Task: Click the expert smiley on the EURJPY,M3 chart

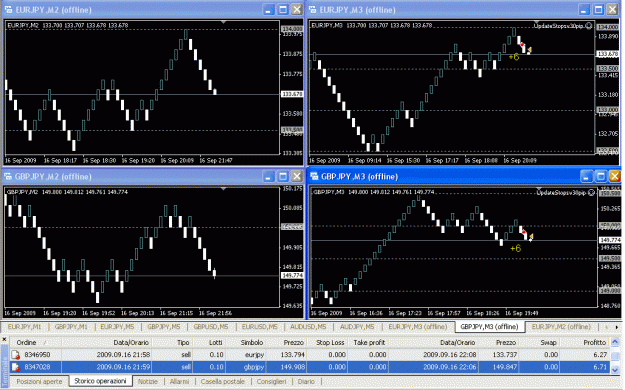Action: point(589,26)
